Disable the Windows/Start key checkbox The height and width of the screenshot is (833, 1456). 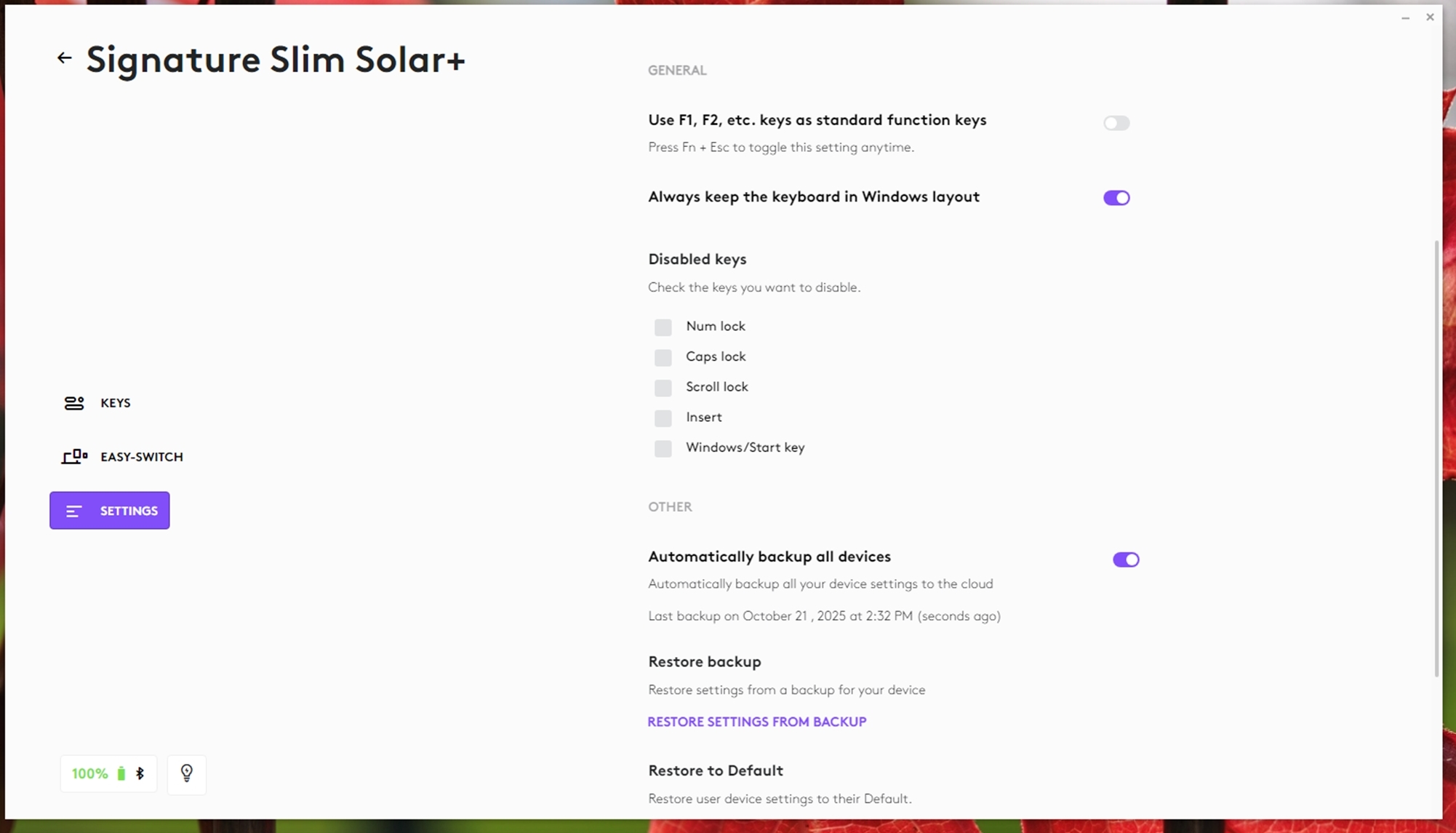point(663,448)
